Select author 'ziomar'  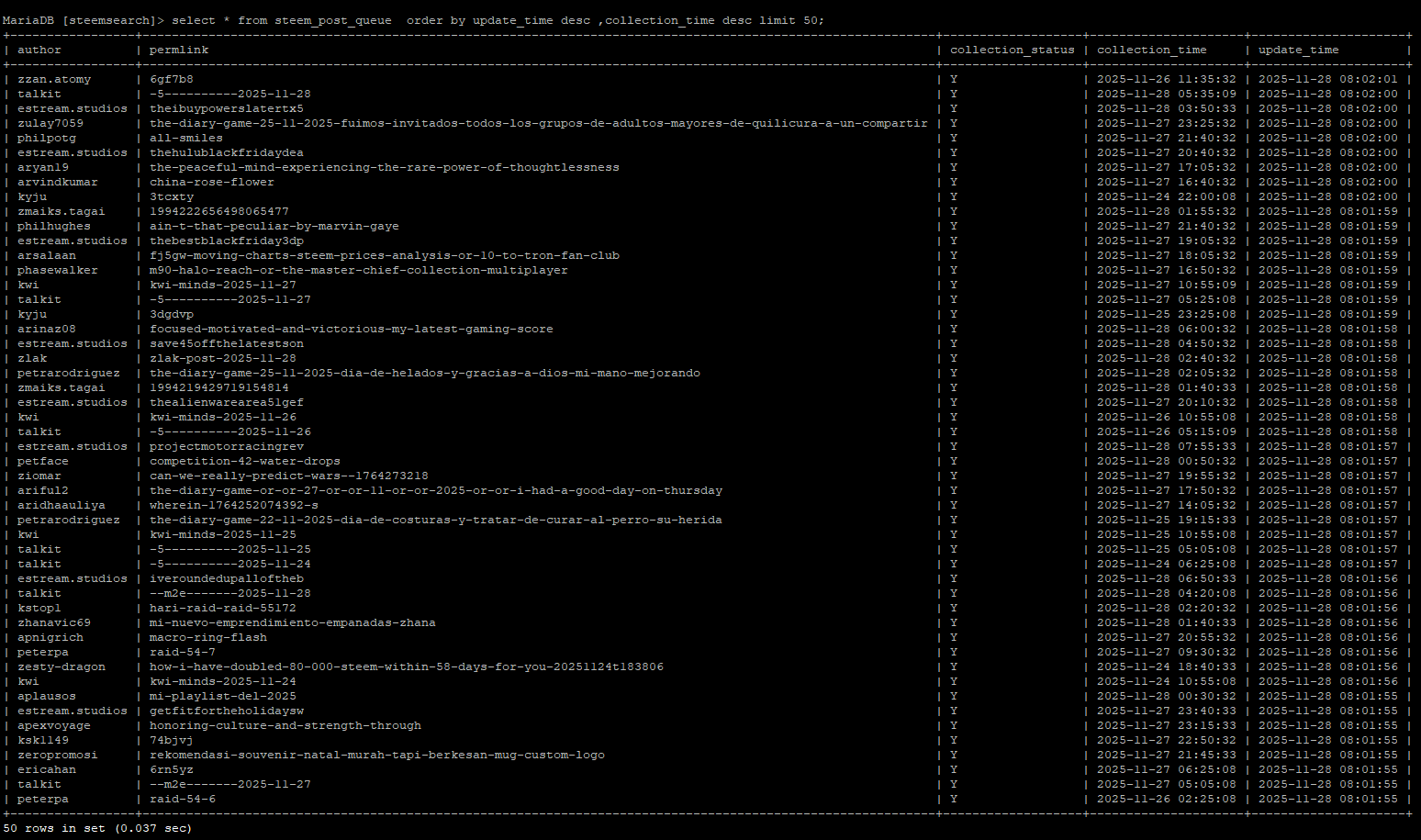39,476
